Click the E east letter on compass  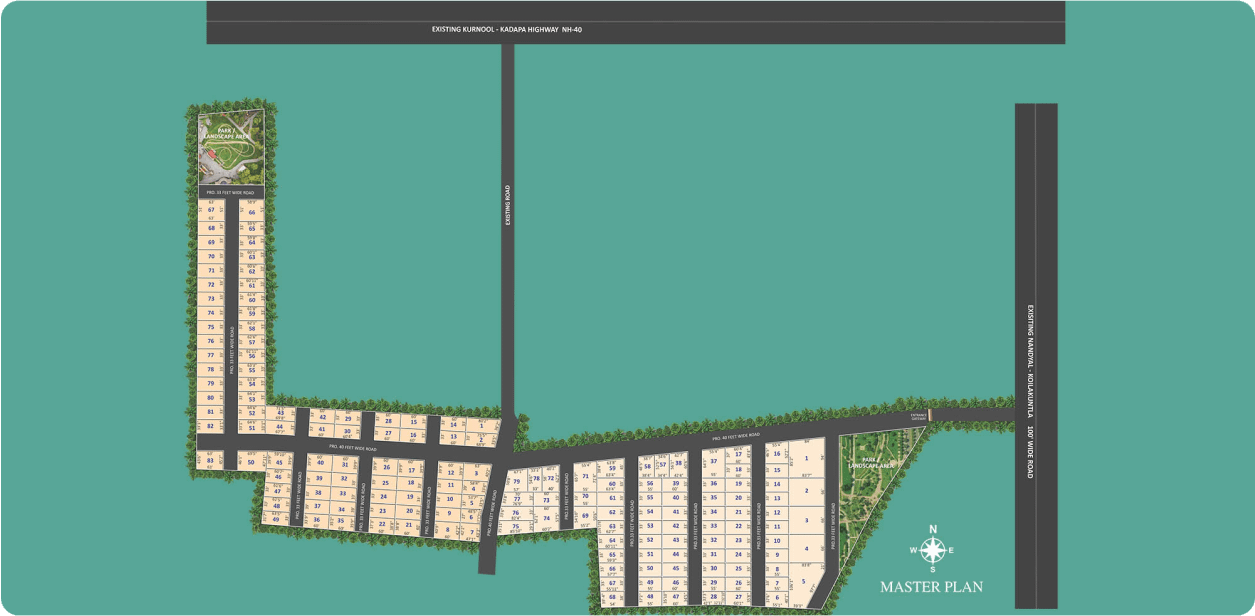point(952,550)
